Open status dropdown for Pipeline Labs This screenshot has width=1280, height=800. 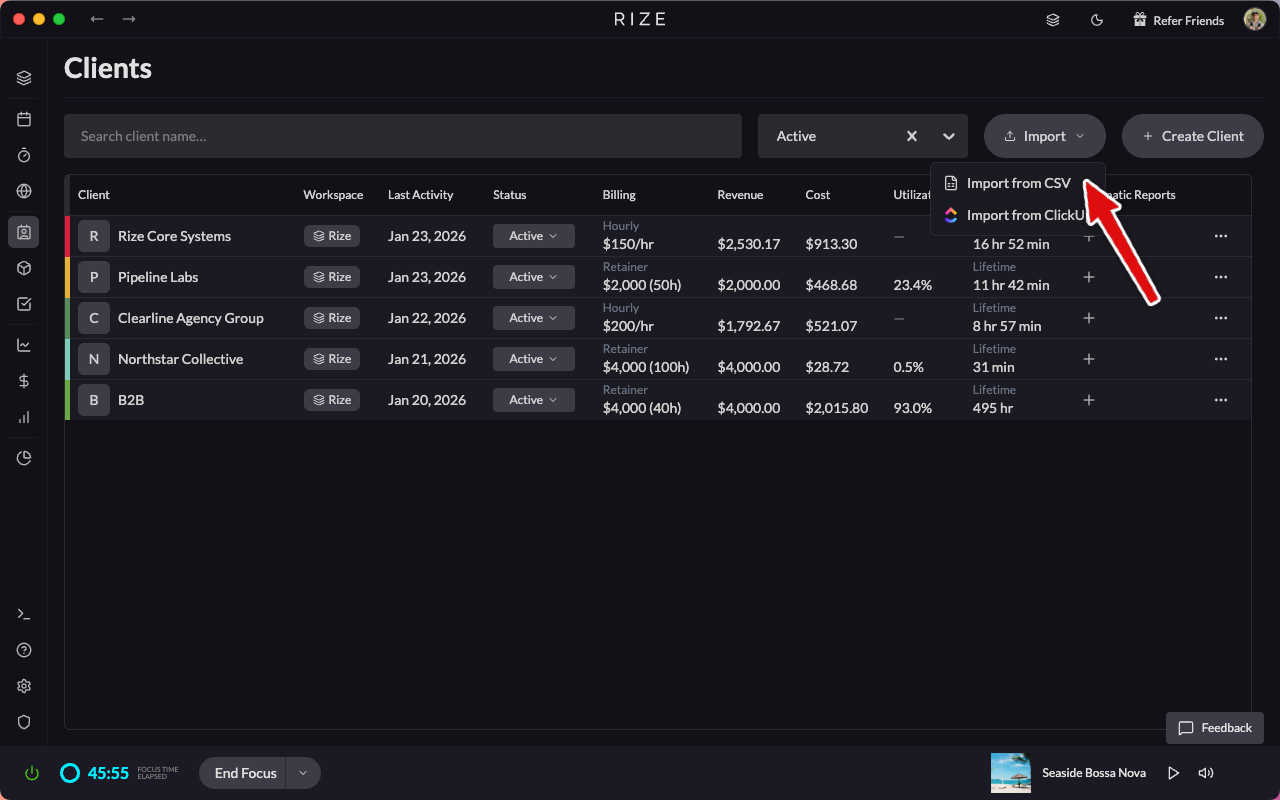click(x=533, y=277)
